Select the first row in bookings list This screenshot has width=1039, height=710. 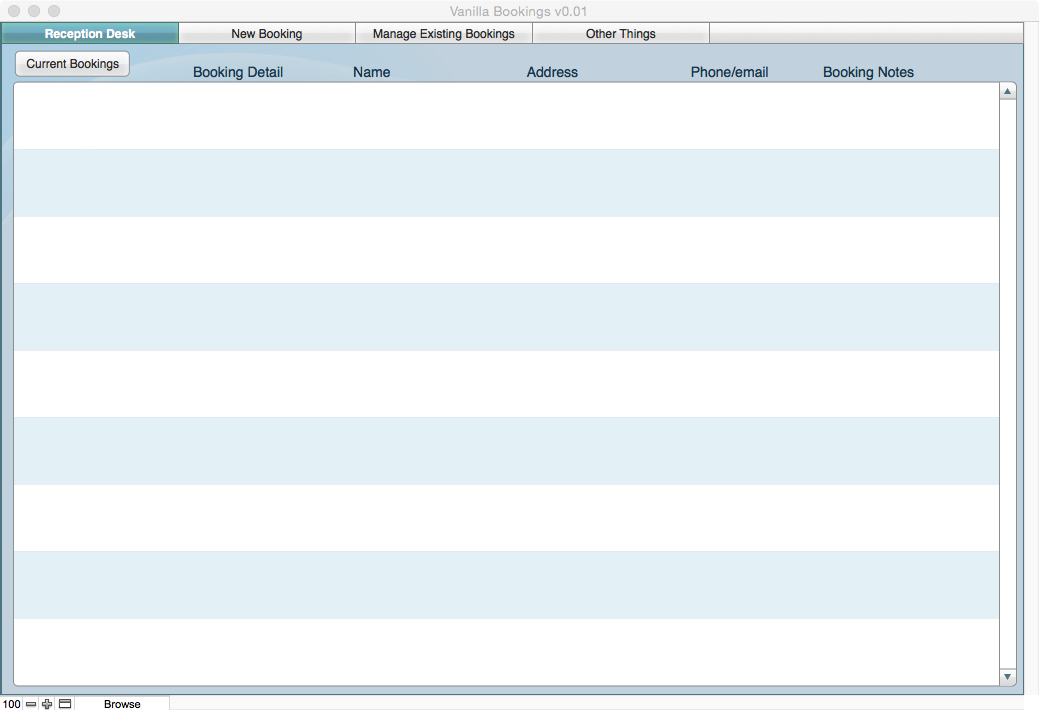(x=506, y=116)
